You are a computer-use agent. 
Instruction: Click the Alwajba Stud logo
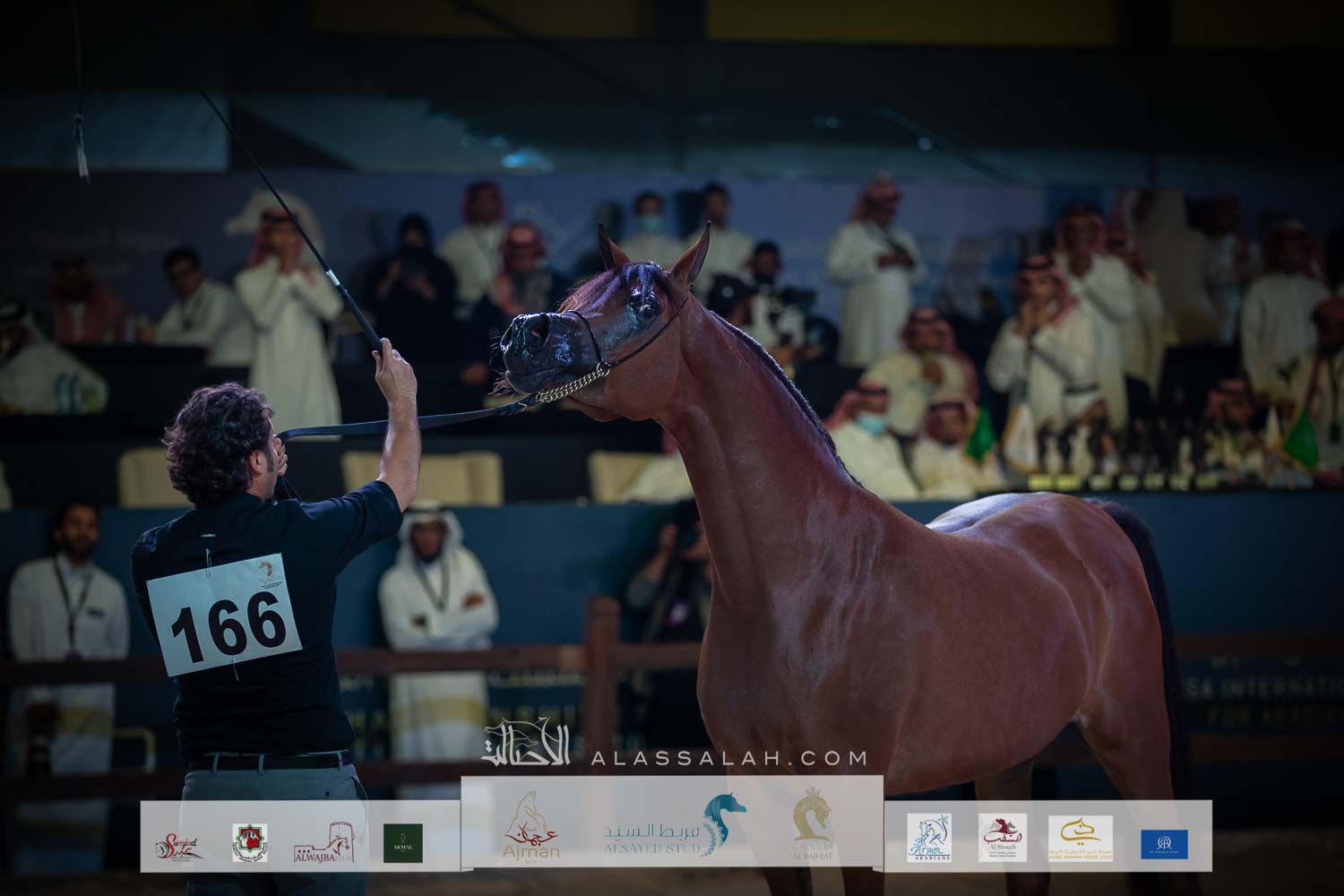pyautogui.click(x=323, y=843)
